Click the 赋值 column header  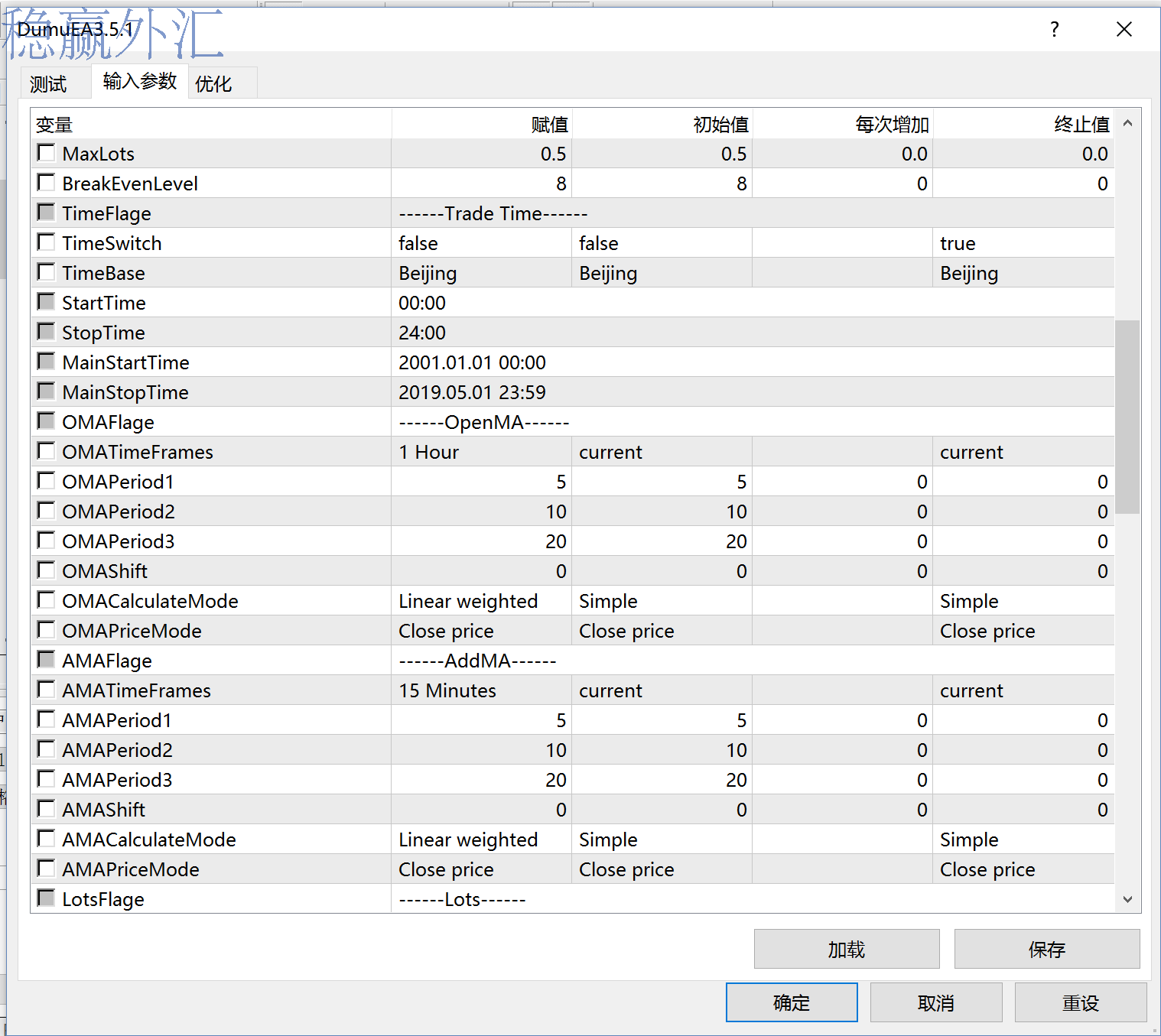pos(481,124)
